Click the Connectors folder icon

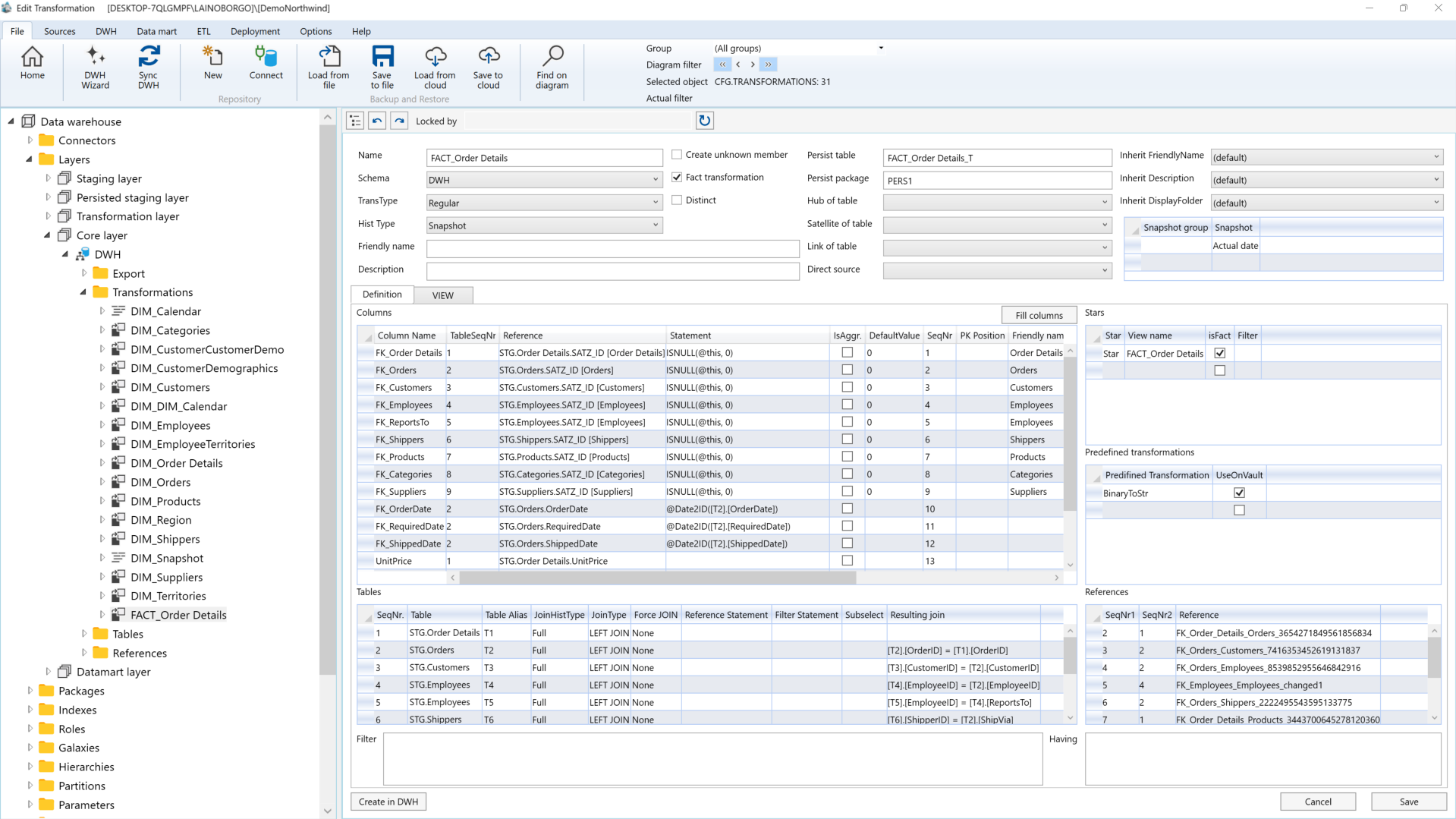[46, 140]
